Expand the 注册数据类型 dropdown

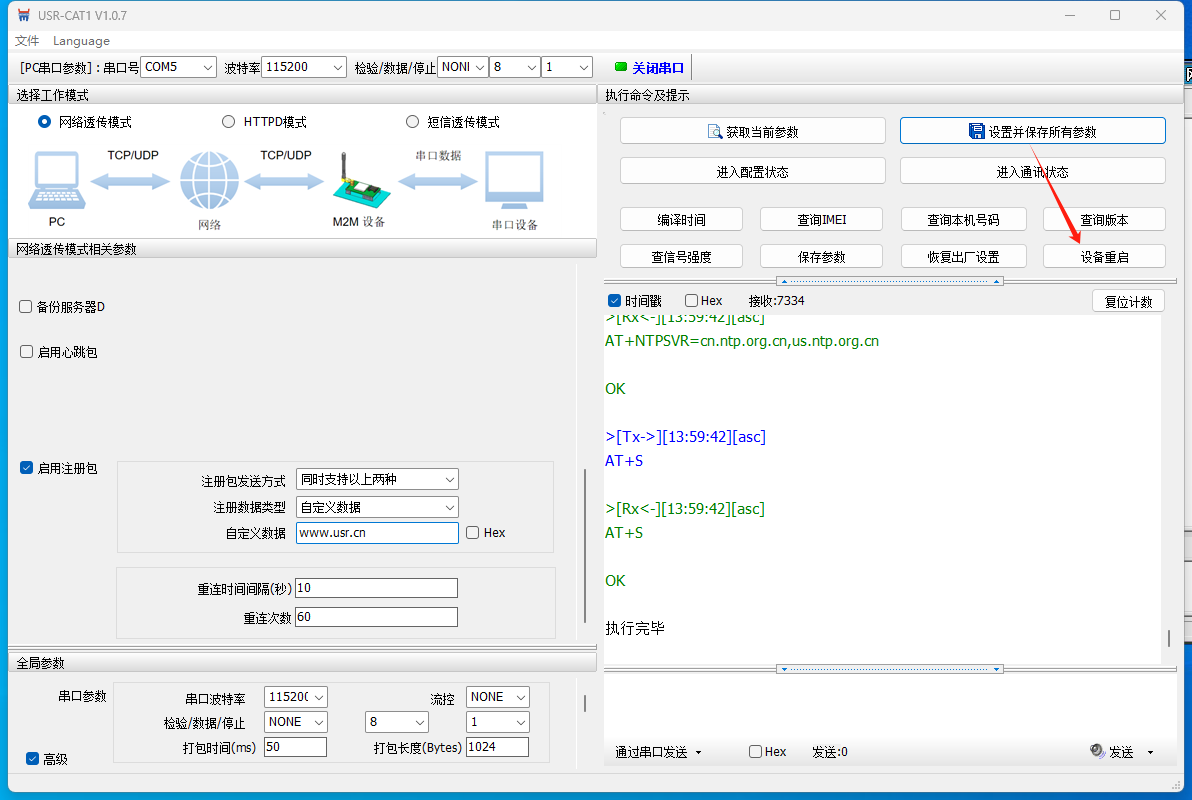377,507
